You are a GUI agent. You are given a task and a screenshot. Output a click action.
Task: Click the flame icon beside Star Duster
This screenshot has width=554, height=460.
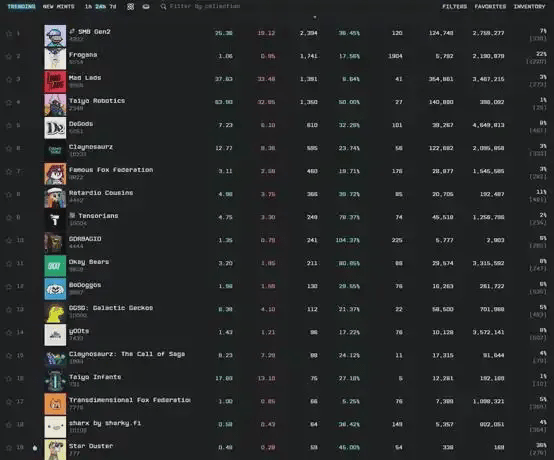coord(35,448)
